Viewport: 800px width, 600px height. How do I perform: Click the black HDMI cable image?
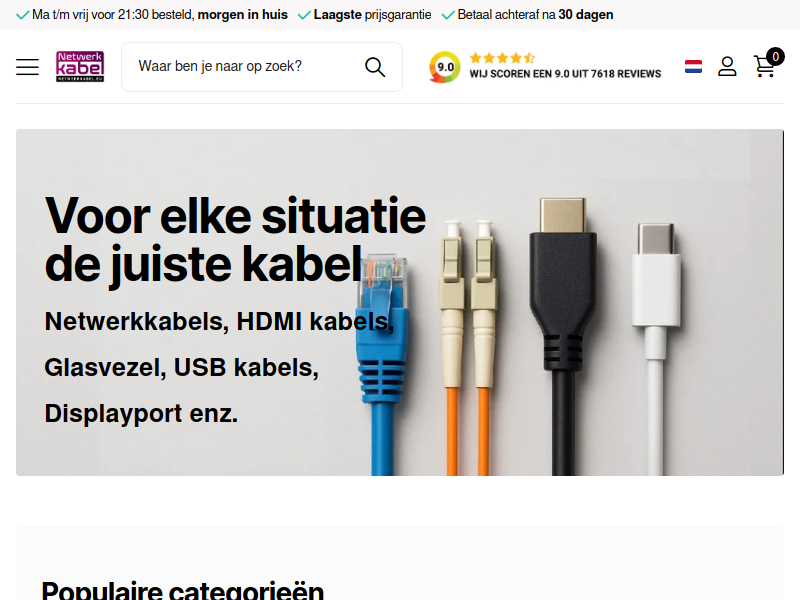click(563, 337)
